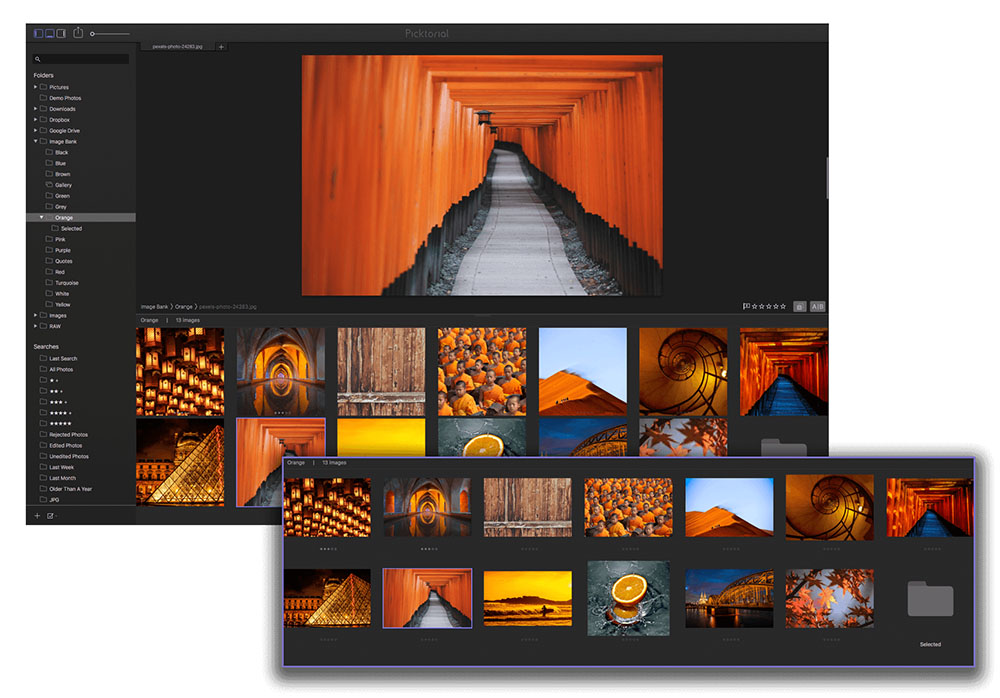The height and width of the screenshot is (698, 1000).
Task: Open the A|B compare view
Action: pos(817,306)
